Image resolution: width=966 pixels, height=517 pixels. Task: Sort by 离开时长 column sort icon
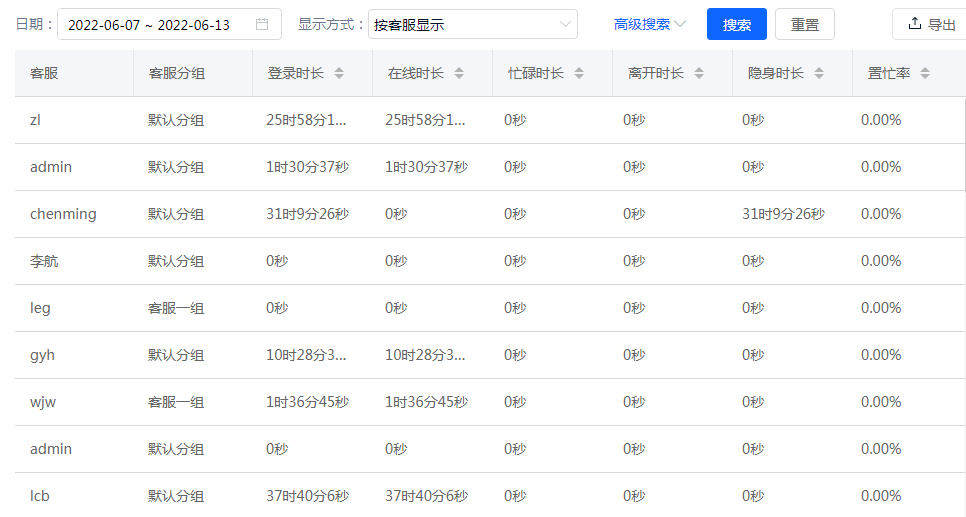coord(699,73)
